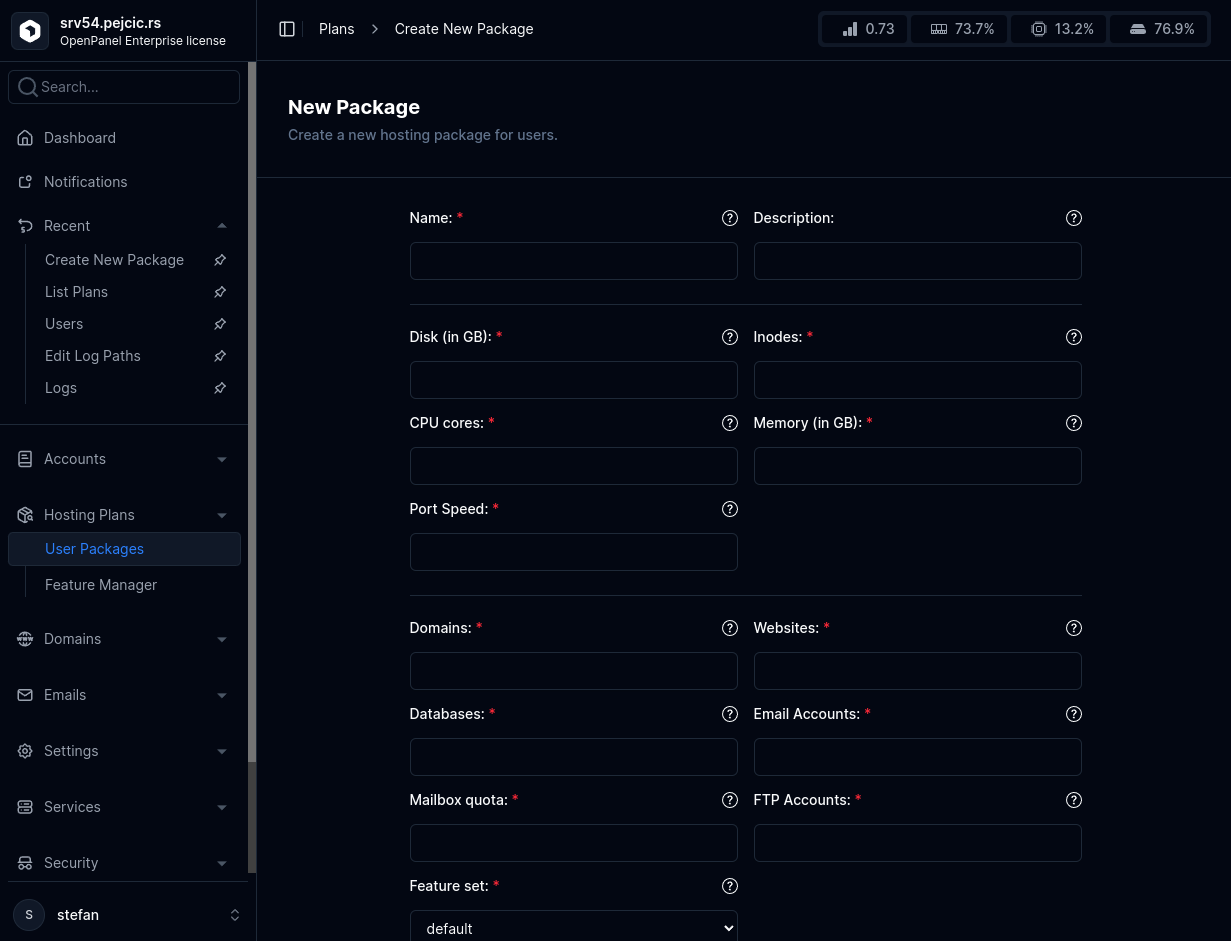Select the Dashboard home icon

click(x=25, y=137)
